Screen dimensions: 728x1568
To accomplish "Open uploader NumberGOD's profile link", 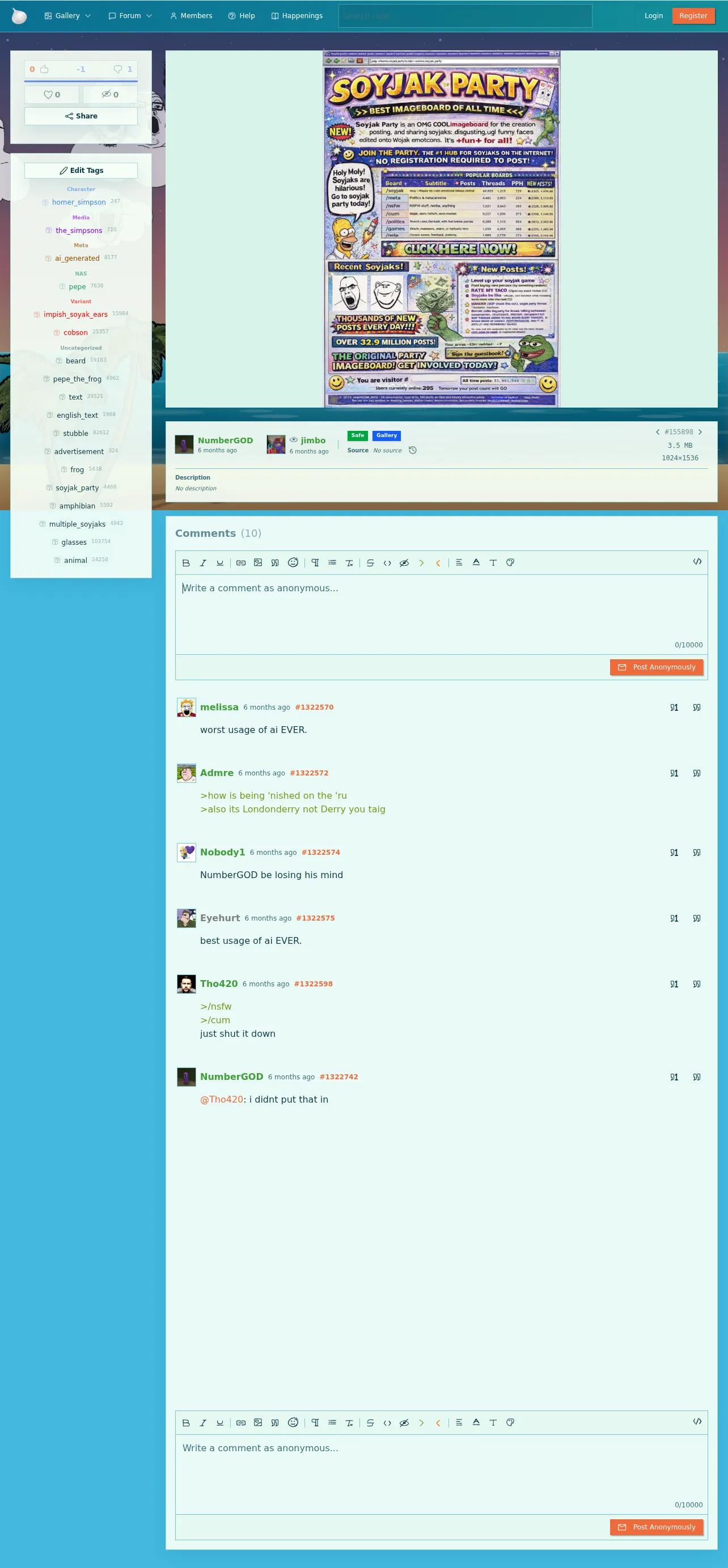I will click(x=225, y=440).
